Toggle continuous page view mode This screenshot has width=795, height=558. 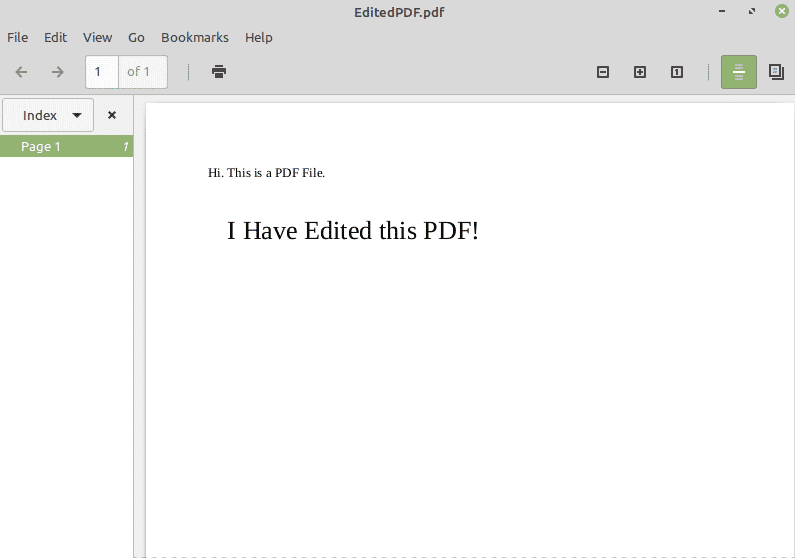point(739,72)
